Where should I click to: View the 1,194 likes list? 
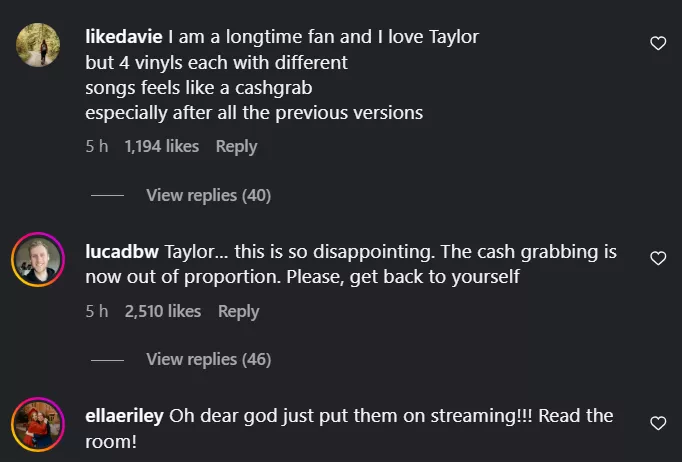tap(161, 146)
